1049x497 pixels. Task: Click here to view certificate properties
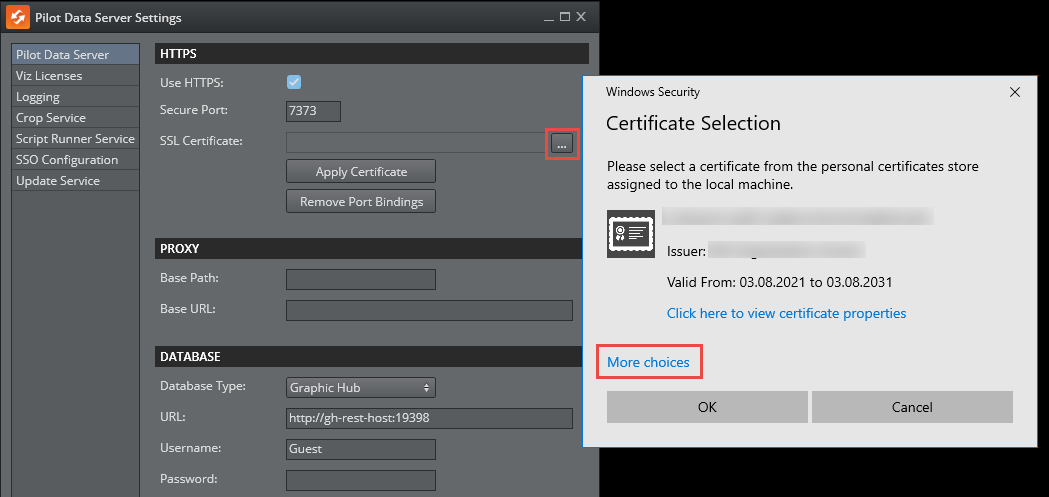click(786, 313)
